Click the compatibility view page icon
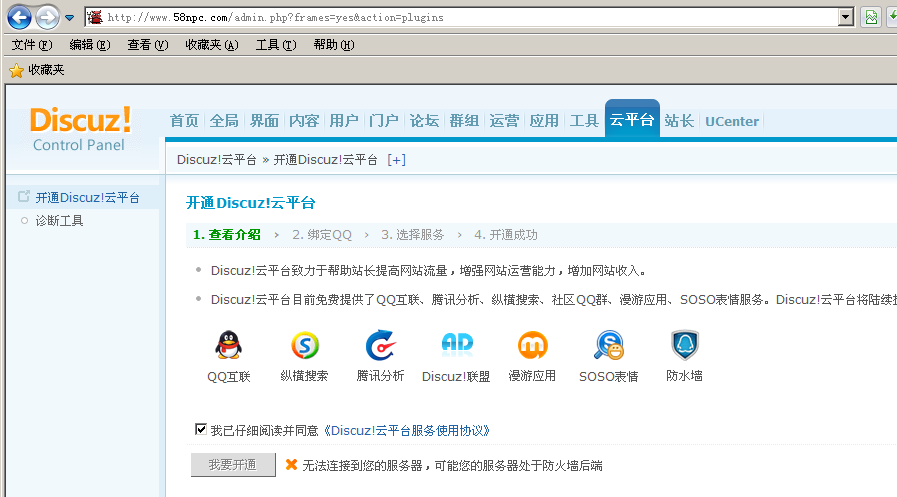The height and width of the screenshot is (497, 897). [871, 17]
